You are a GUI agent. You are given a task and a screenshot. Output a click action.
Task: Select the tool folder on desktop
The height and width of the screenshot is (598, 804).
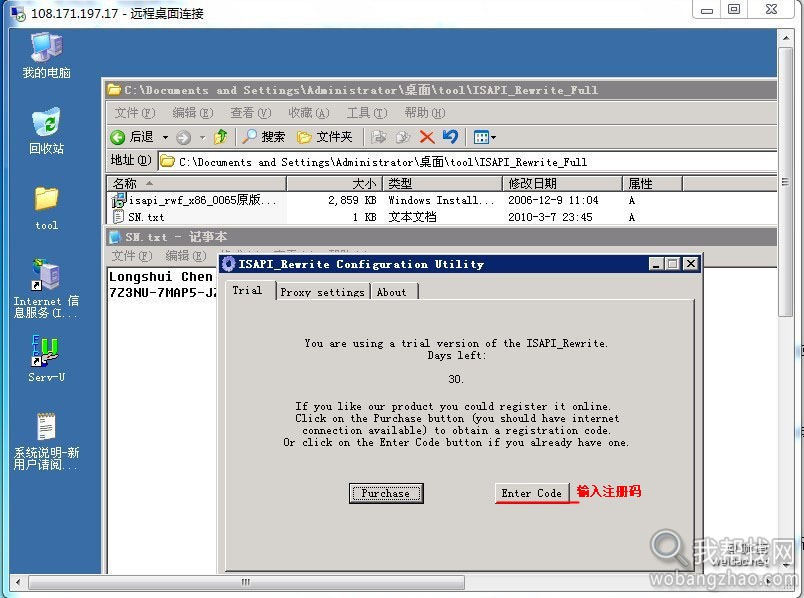46,208
